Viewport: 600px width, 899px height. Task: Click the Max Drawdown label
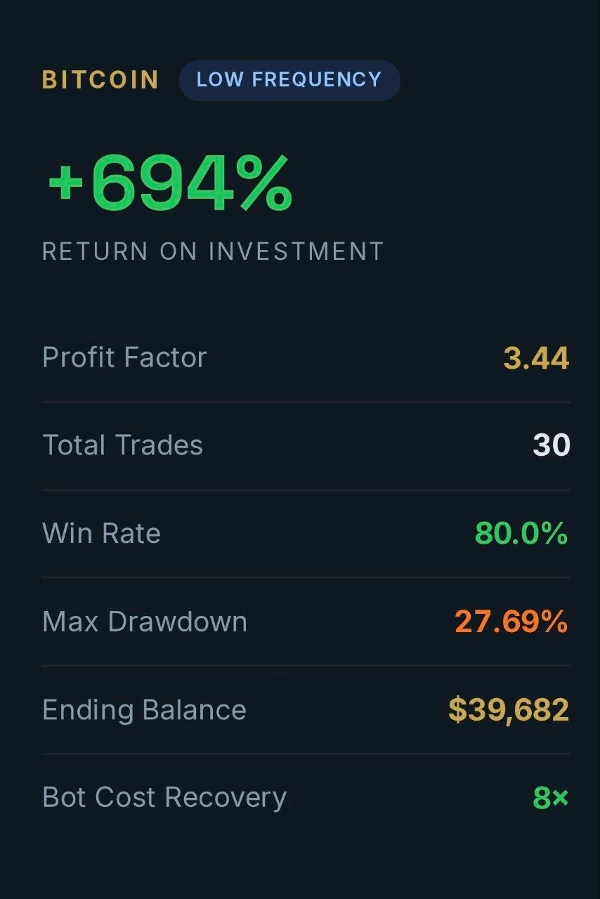point(144,621)
